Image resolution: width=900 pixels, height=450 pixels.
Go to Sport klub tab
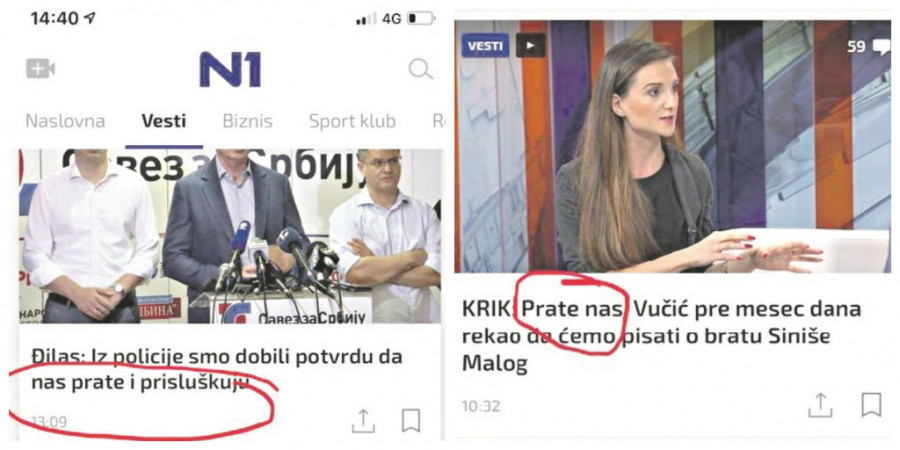(x=352, y=122)
